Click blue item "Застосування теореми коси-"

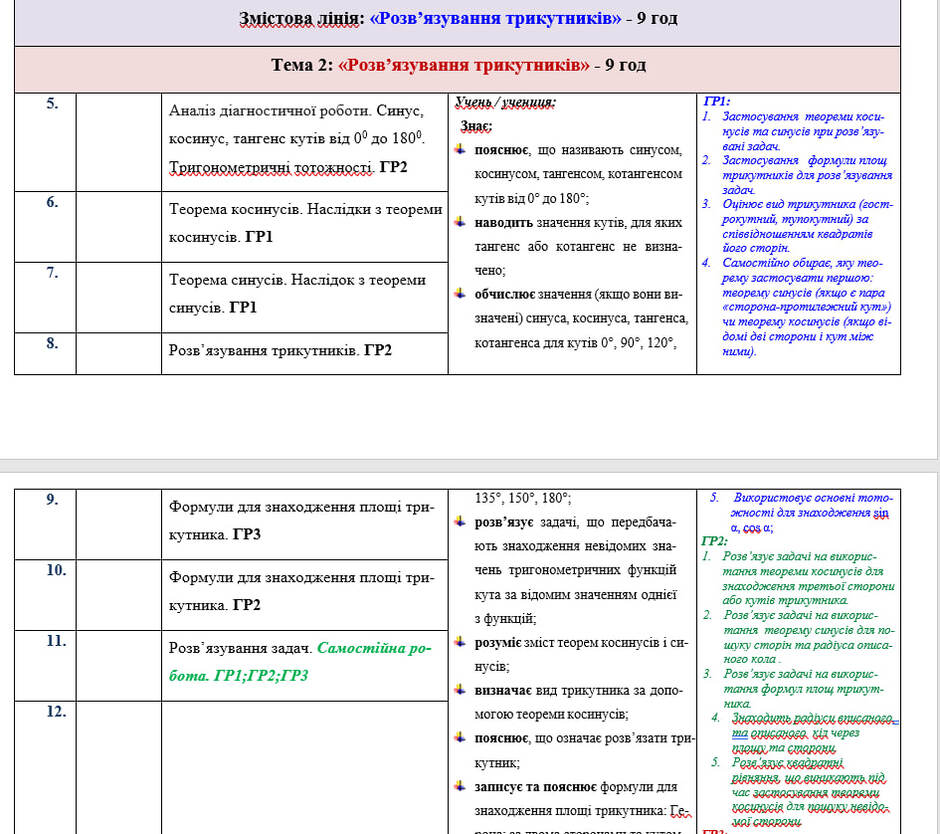pos(803,117)
